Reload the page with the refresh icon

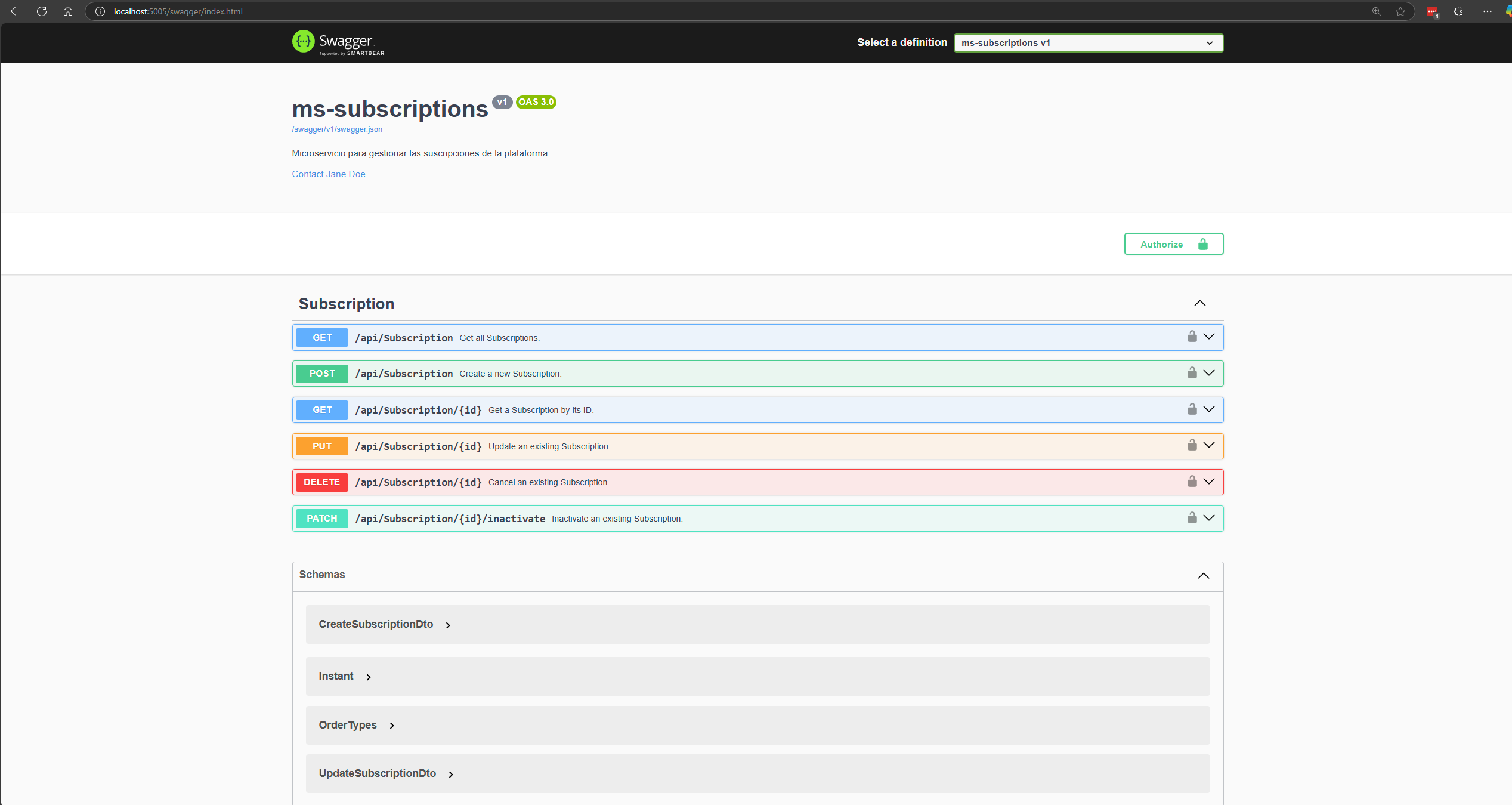coord(42,11)
